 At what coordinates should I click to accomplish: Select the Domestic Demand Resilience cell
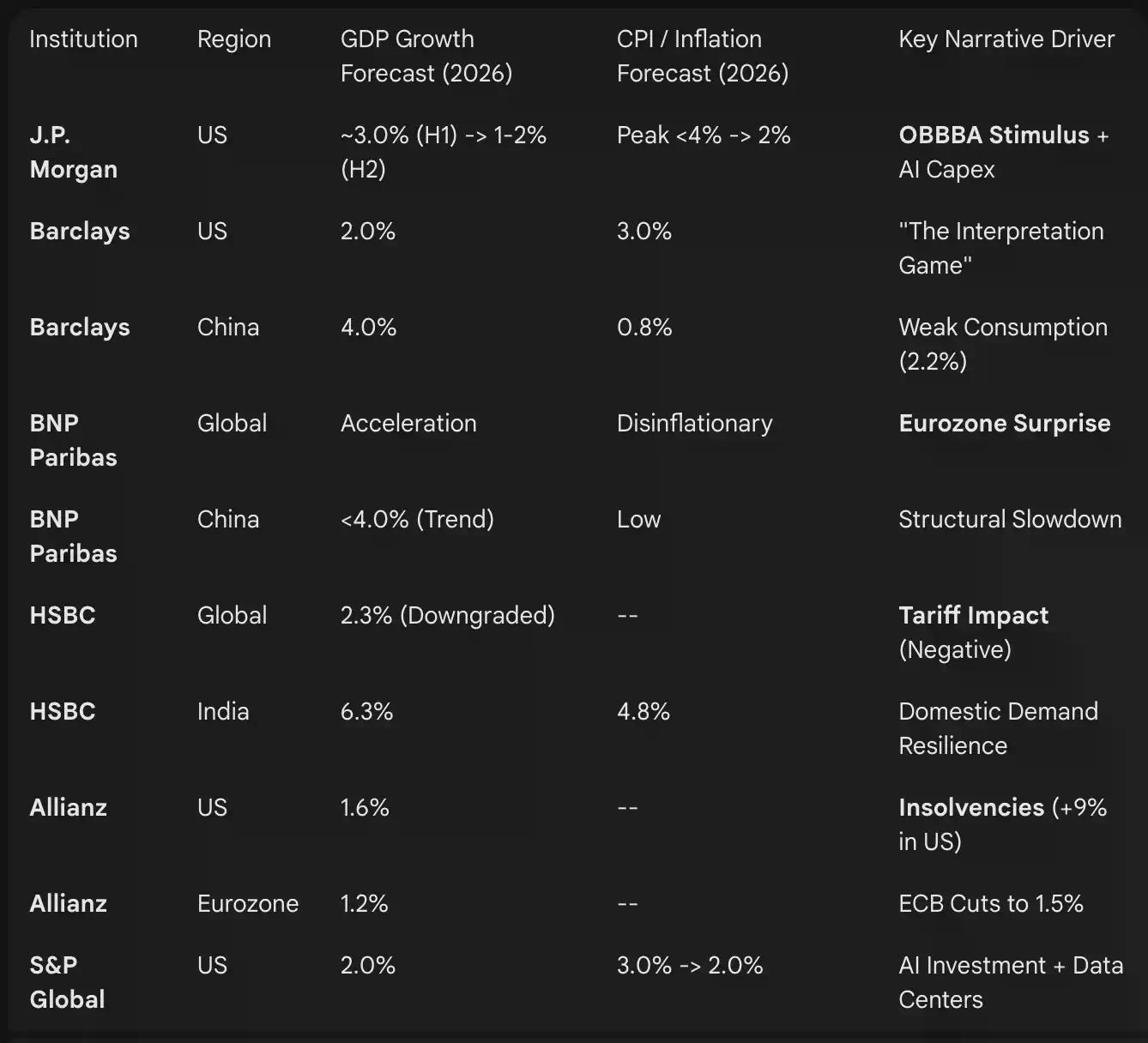(998, 728)
